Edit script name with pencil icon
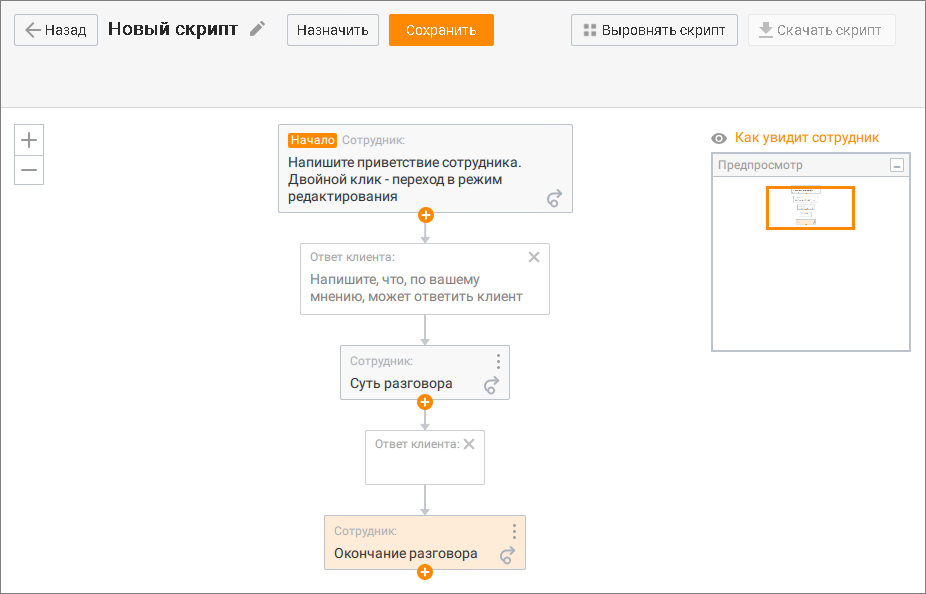926x594 pixels. pyautogui.click(x=257, y=29)
